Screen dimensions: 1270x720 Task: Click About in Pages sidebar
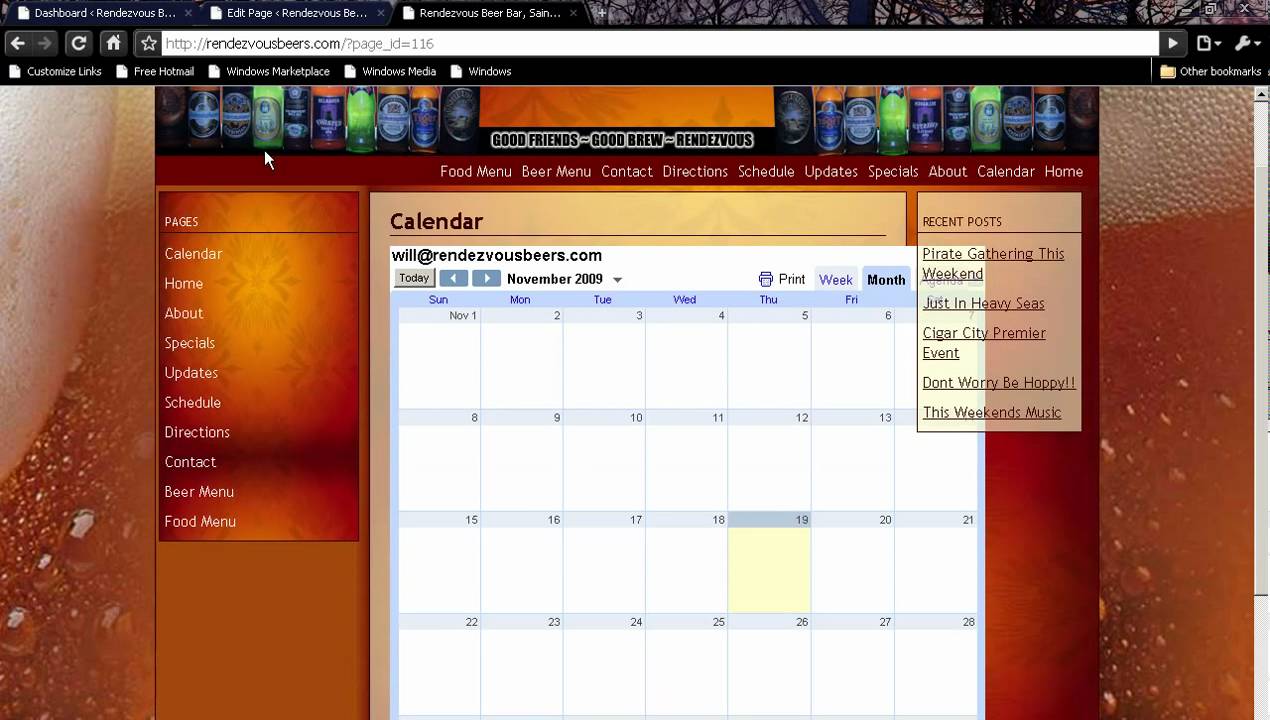pos(184,313)
